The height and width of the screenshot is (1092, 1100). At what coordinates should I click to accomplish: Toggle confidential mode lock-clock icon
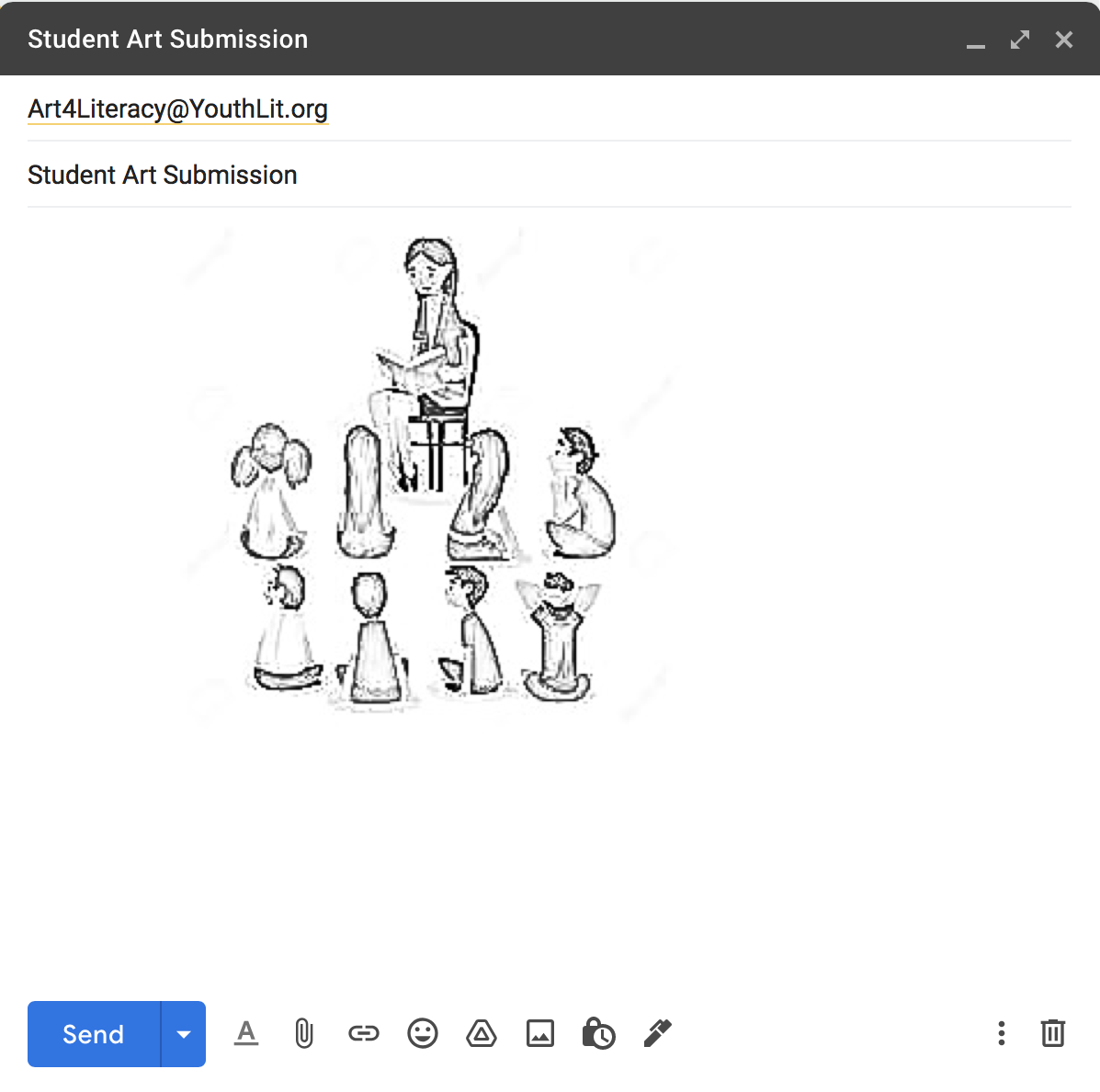(598, 1033)
